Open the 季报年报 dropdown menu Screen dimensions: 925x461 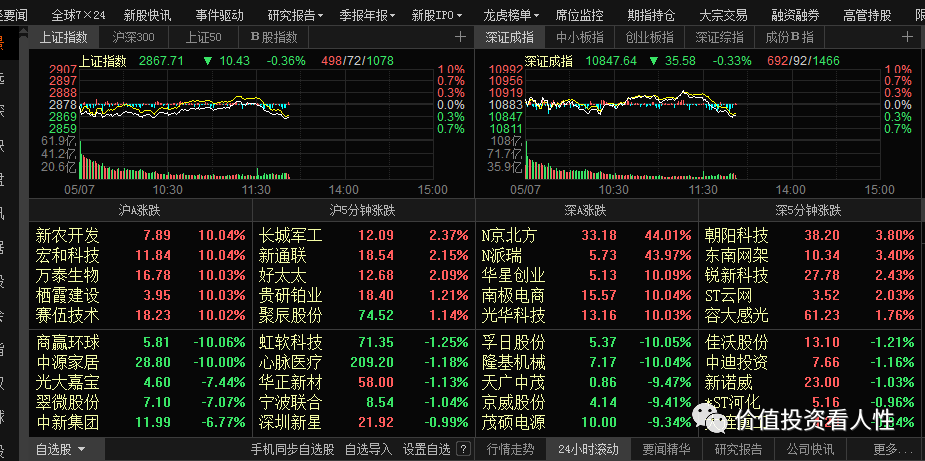click(367, 15)
